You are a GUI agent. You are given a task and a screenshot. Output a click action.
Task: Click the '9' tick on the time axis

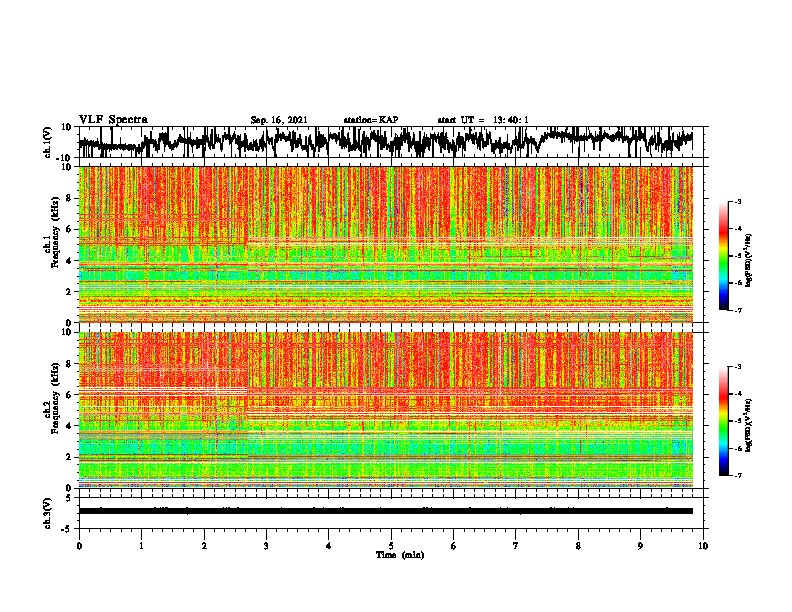[x=640, y=546]
